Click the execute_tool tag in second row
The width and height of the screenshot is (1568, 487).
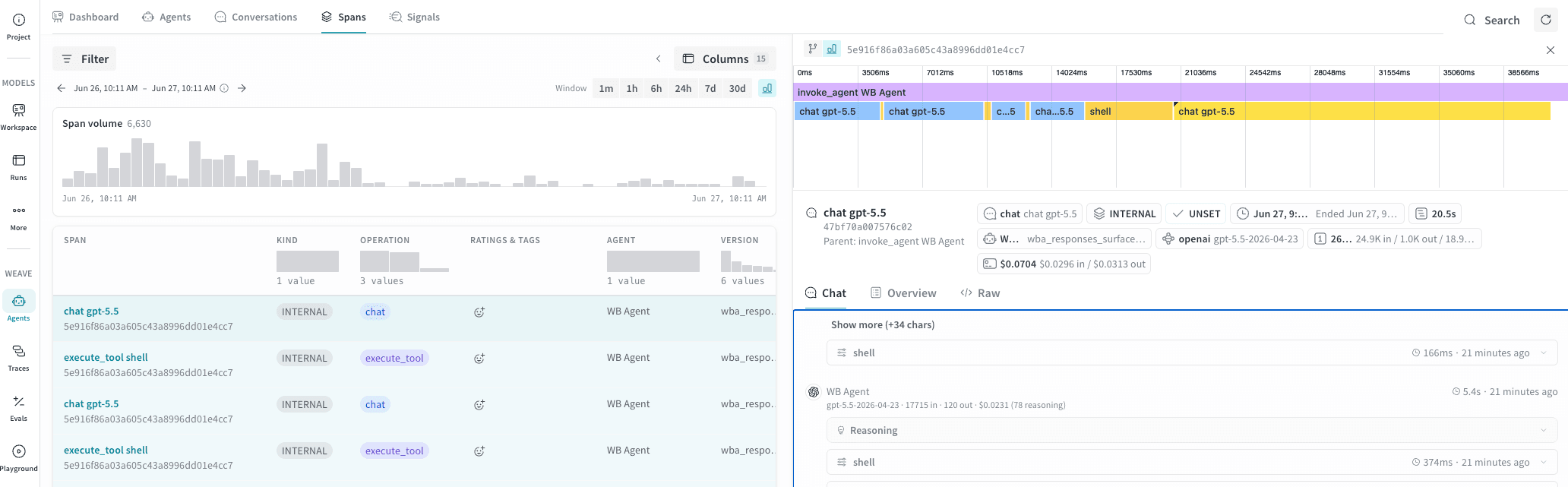coord(394,358)
